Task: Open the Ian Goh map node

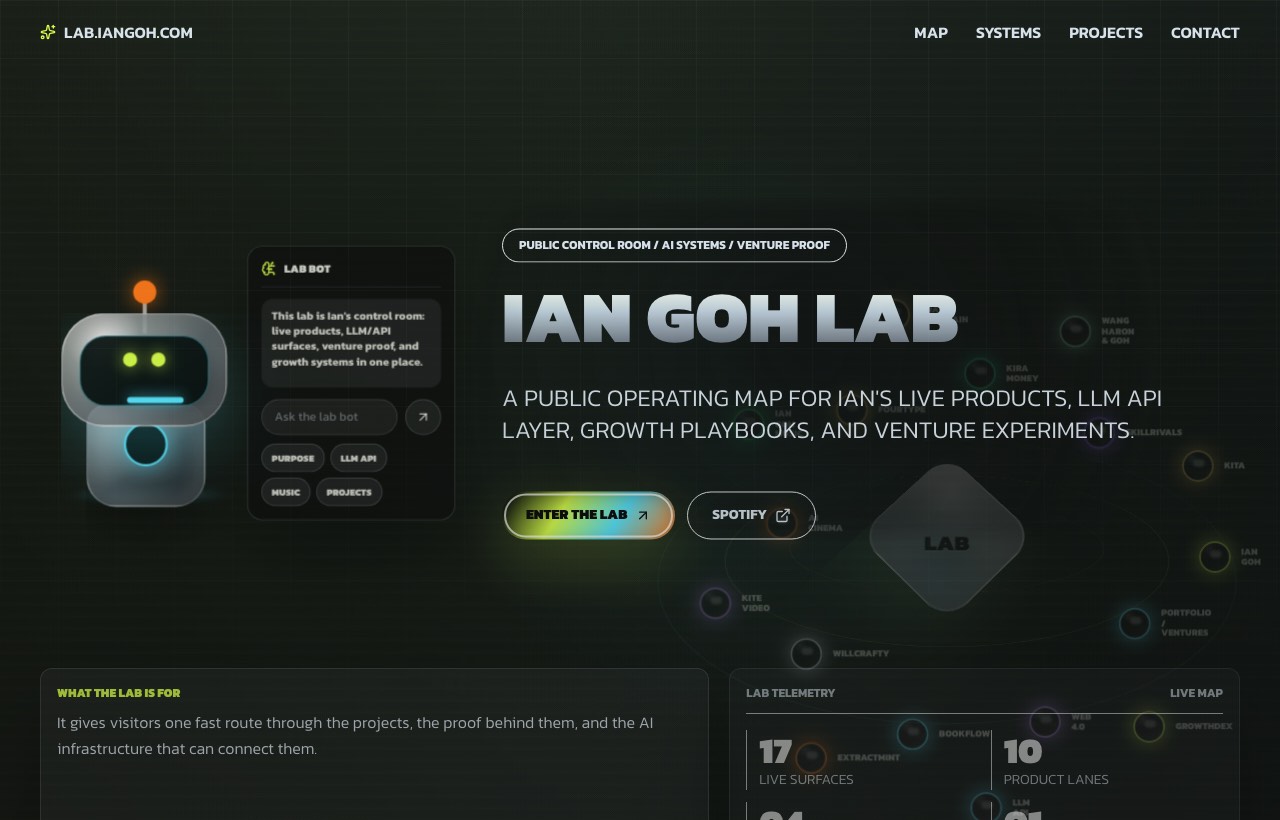Action: point(1215,556)
